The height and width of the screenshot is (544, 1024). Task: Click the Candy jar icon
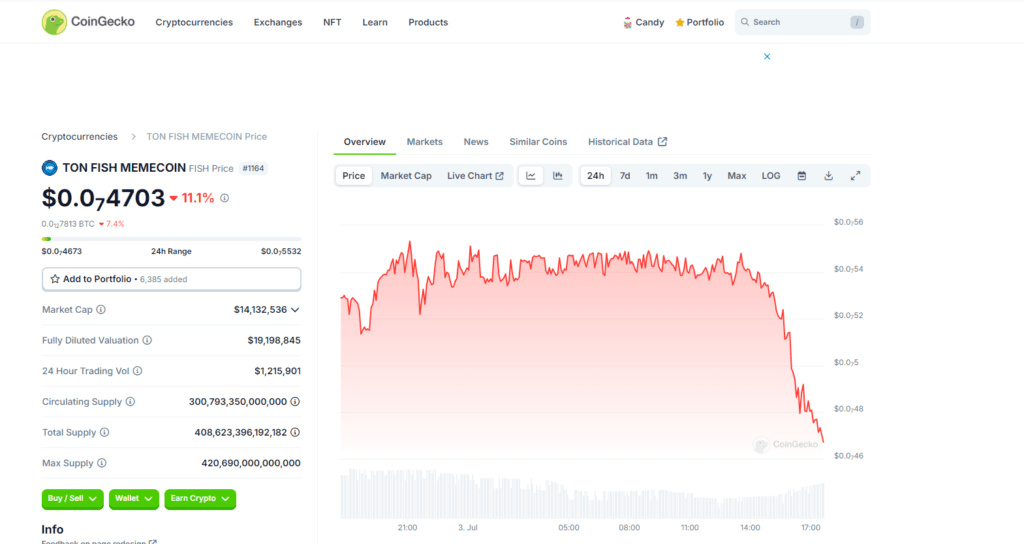628,22
